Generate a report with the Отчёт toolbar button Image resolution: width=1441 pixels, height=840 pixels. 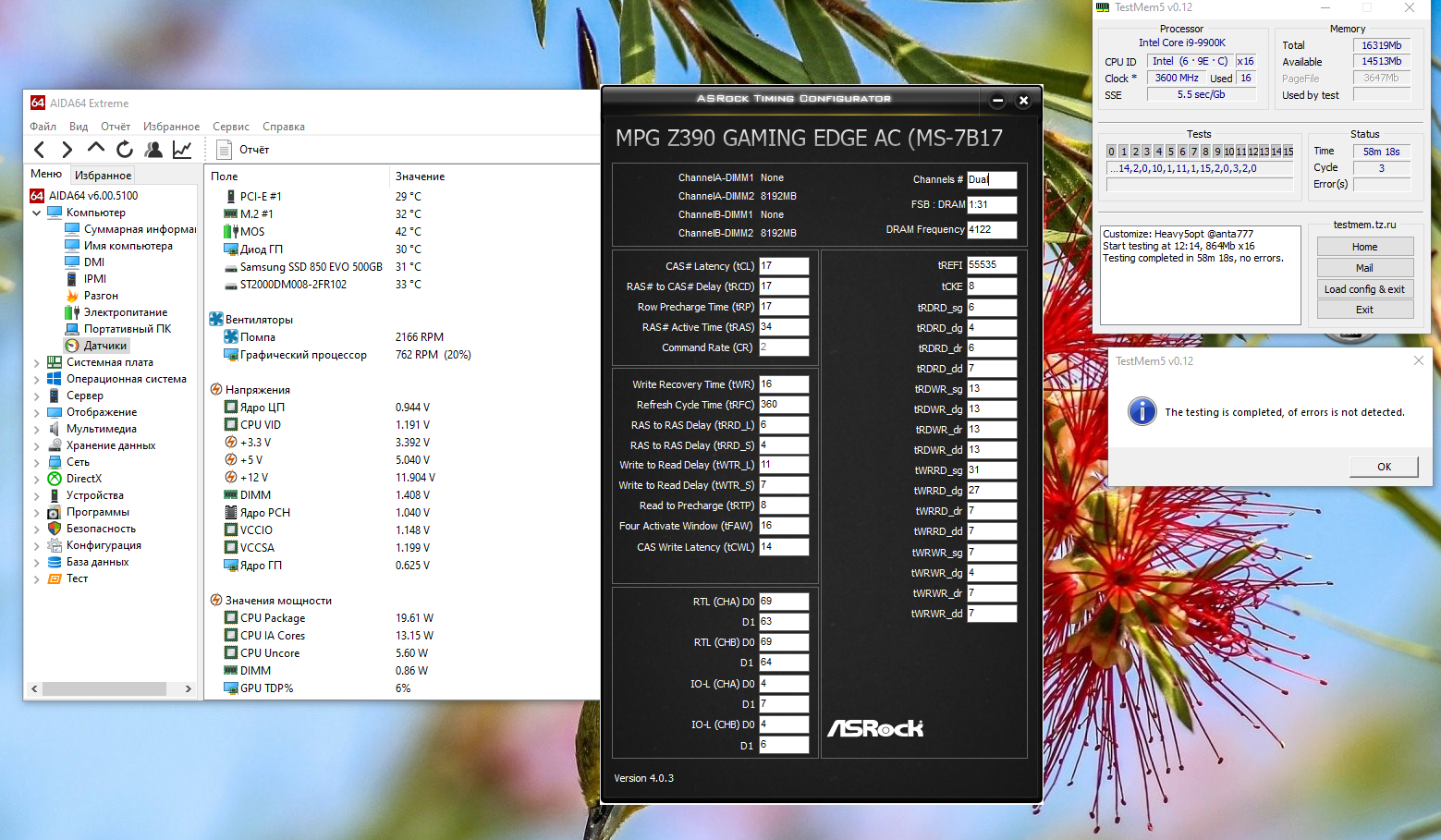click(243, 150)
